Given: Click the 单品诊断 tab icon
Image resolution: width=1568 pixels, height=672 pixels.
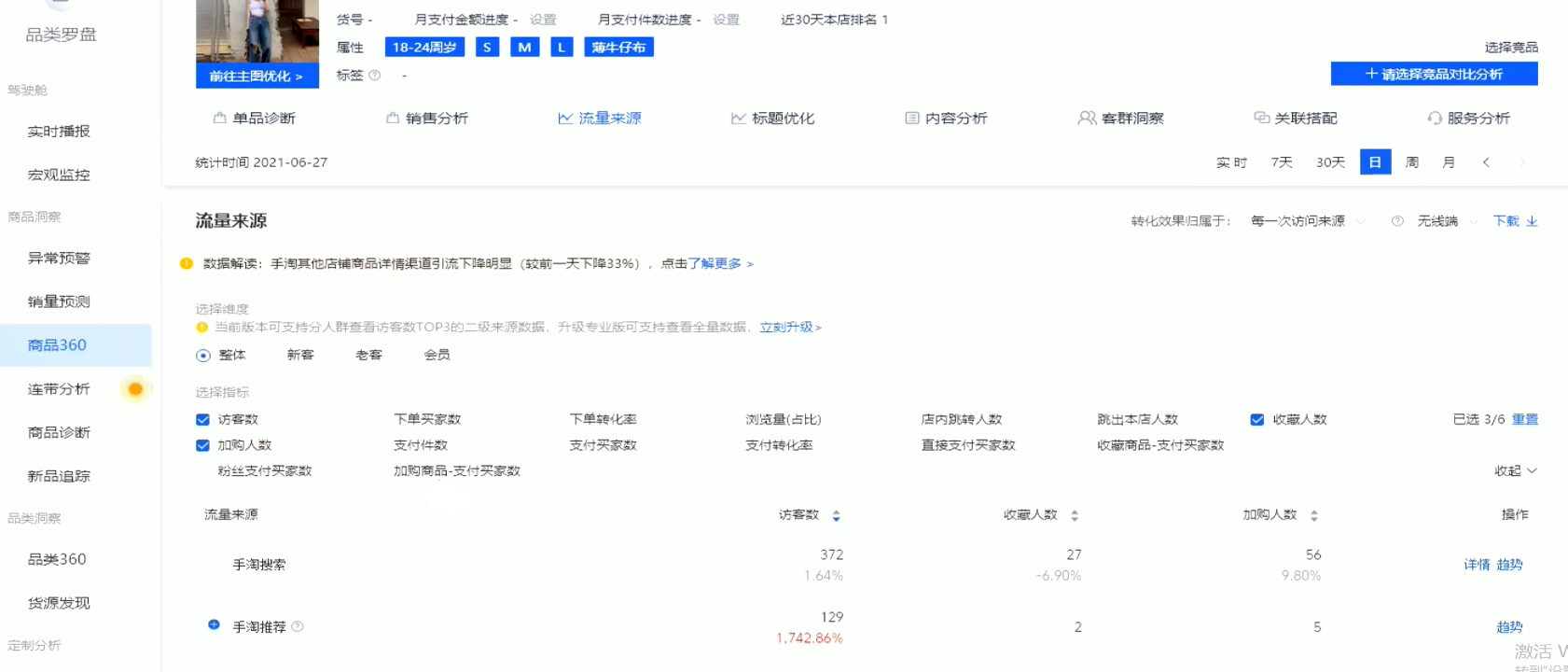Looking at the screenshot, I should pos(220,119).
